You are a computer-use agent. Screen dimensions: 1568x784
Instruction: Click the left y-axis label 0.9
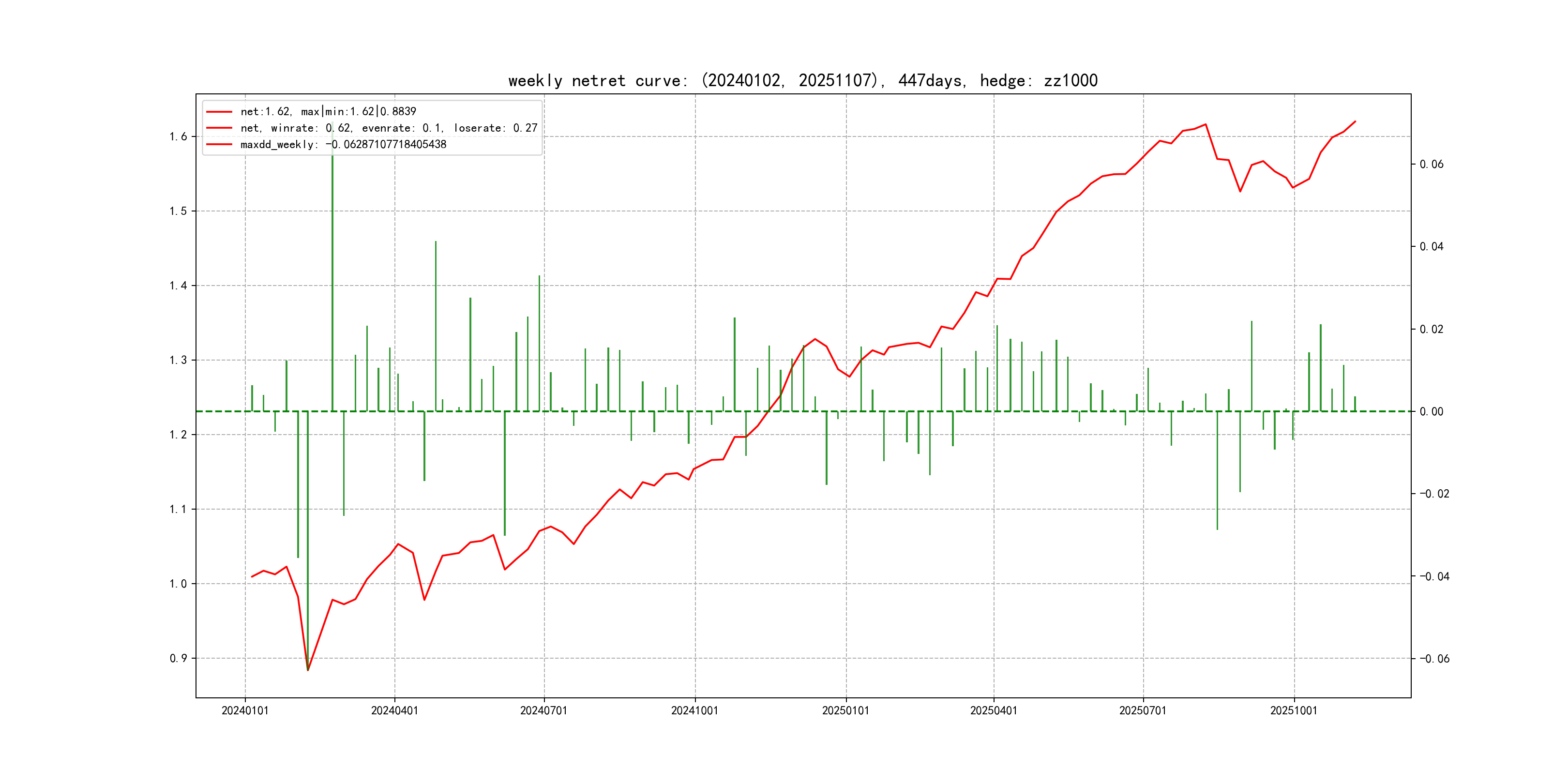pos(179,658)
